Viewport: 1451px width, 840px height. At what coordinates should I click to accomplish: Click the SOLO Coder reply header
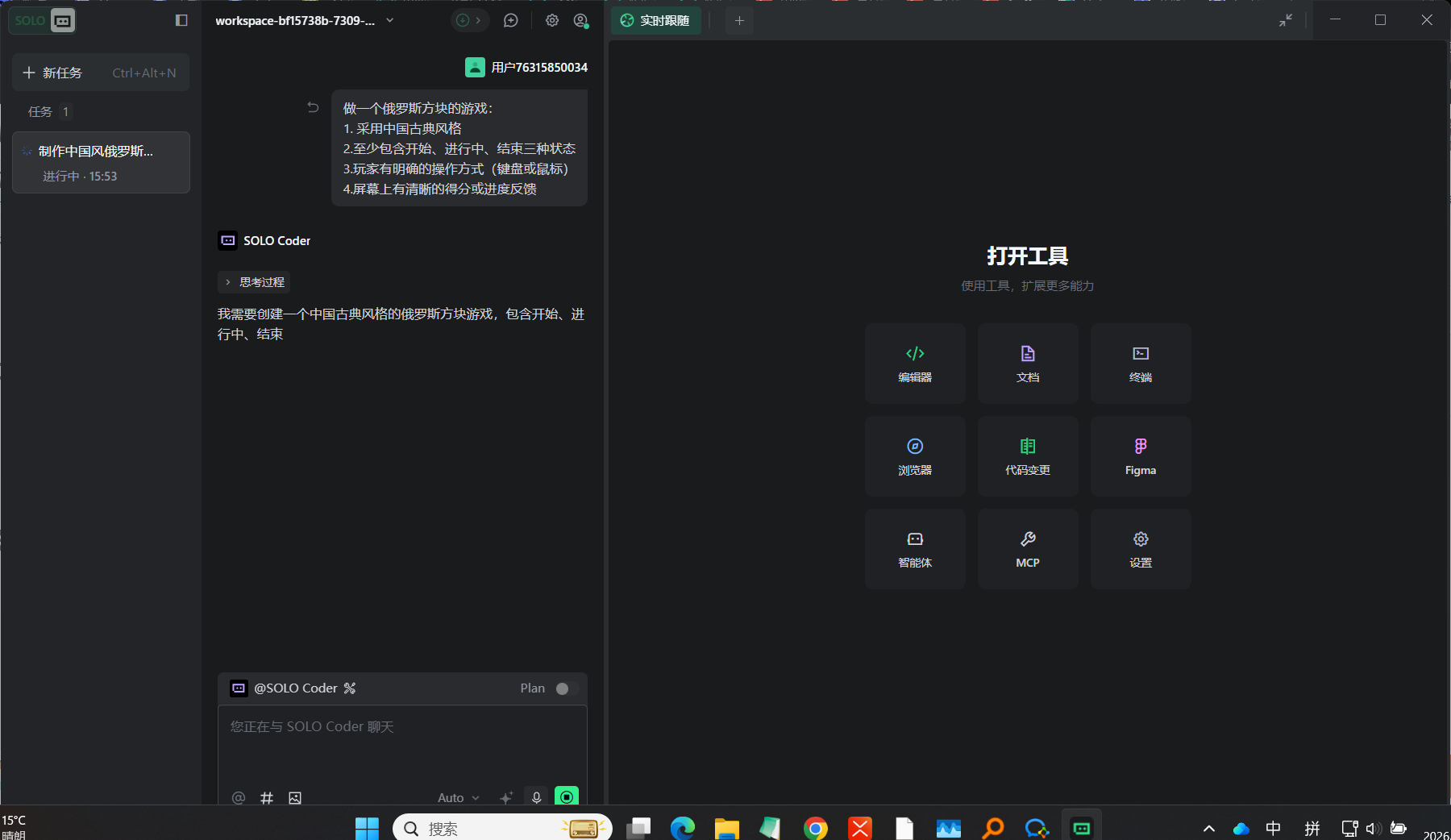(264, 240)
